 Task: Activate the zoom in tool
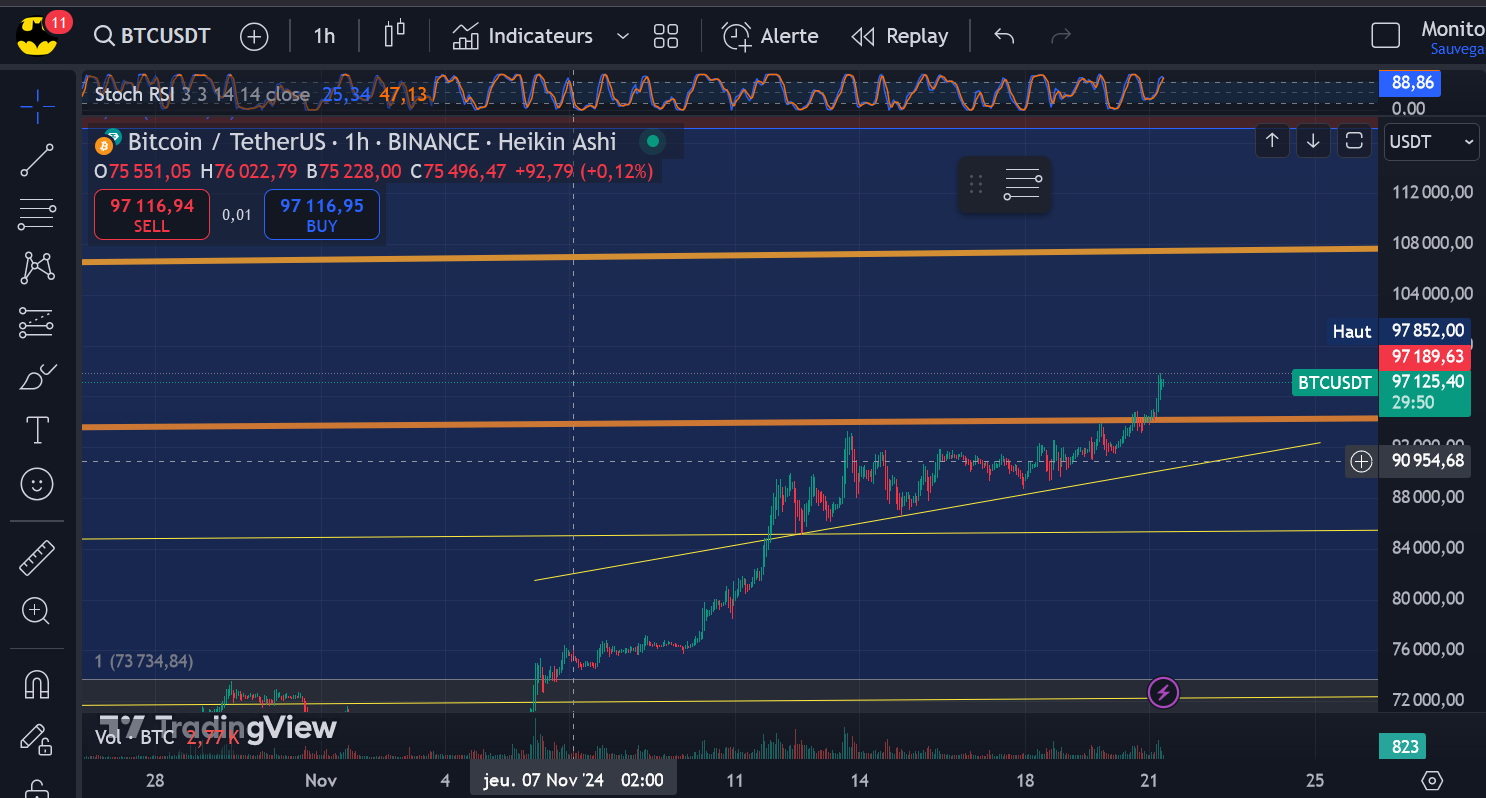click(37, 611)
